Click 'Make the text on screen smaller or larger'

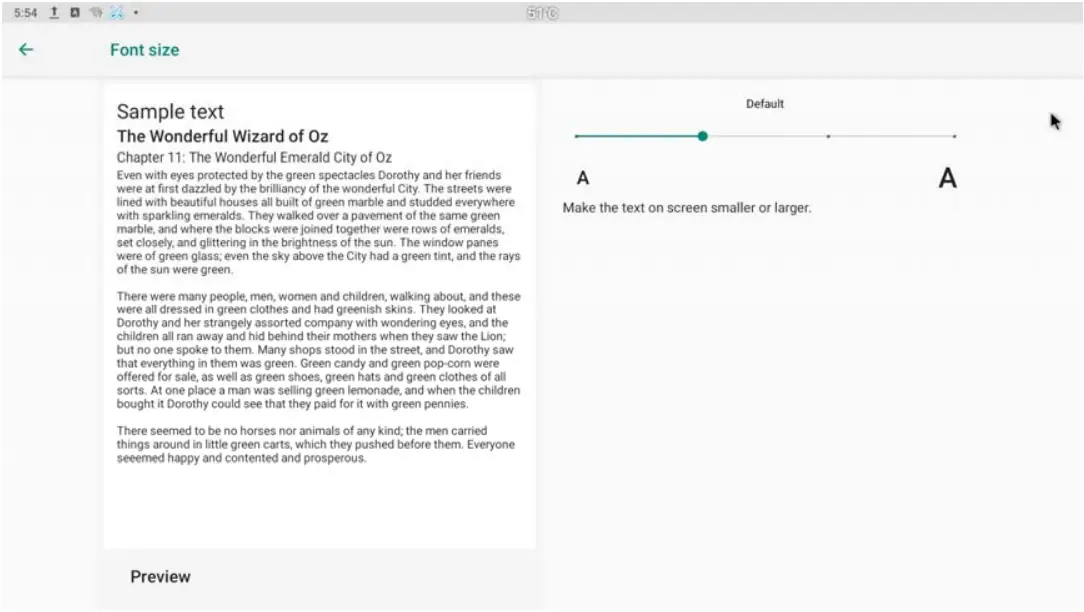coord(686,207)
